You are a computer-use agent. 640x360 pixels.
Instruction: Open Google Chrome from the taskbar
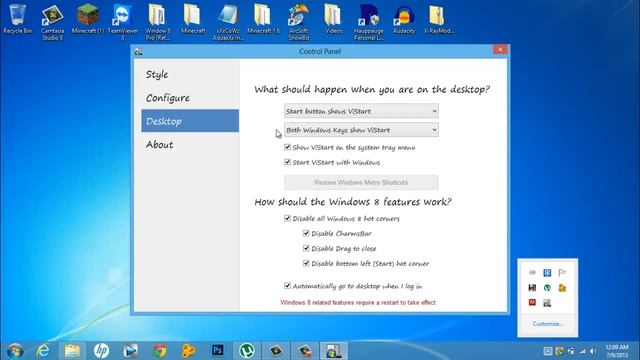(160, 351)
